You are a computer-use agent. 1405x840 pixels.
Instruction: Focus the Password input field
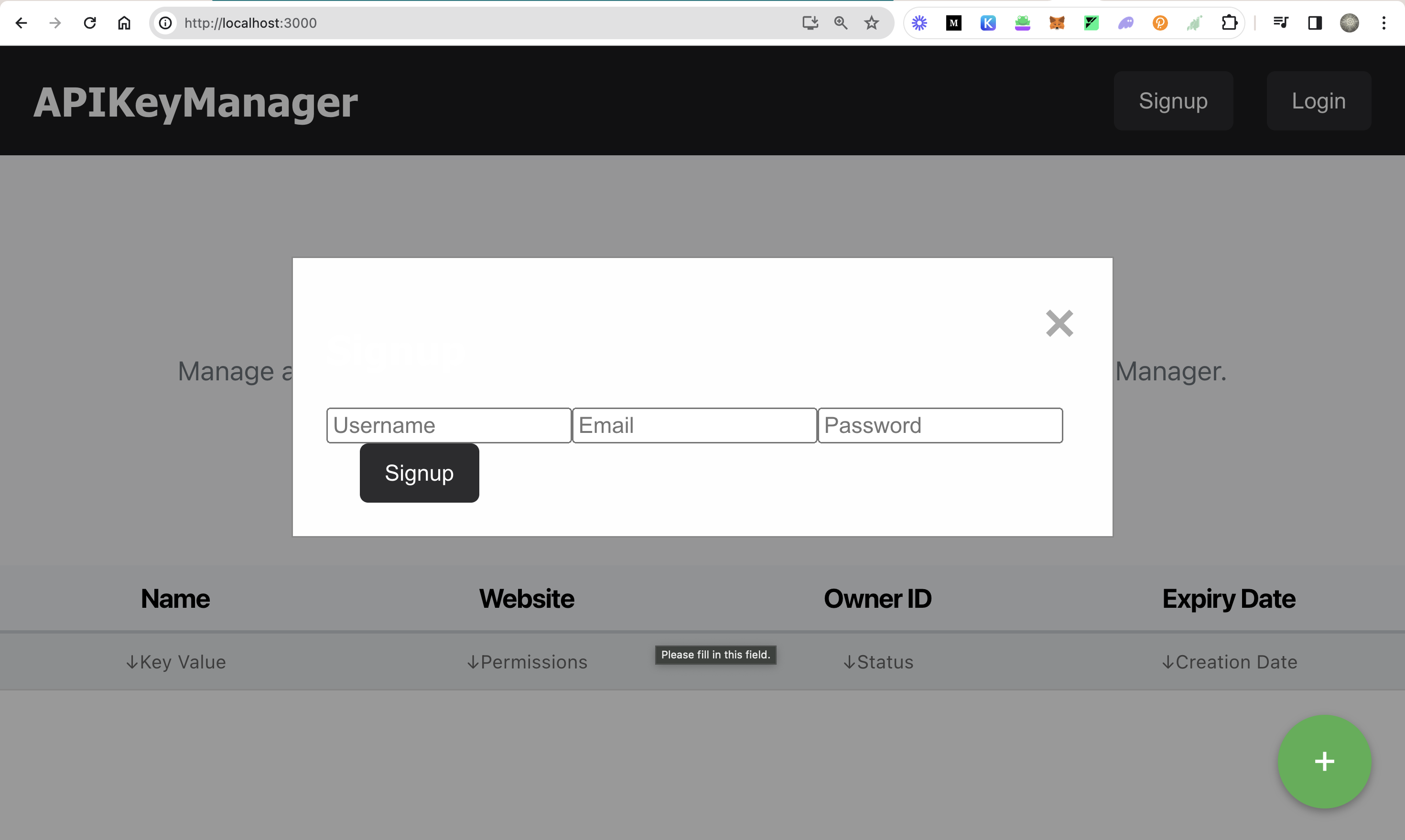pos(940,425)
